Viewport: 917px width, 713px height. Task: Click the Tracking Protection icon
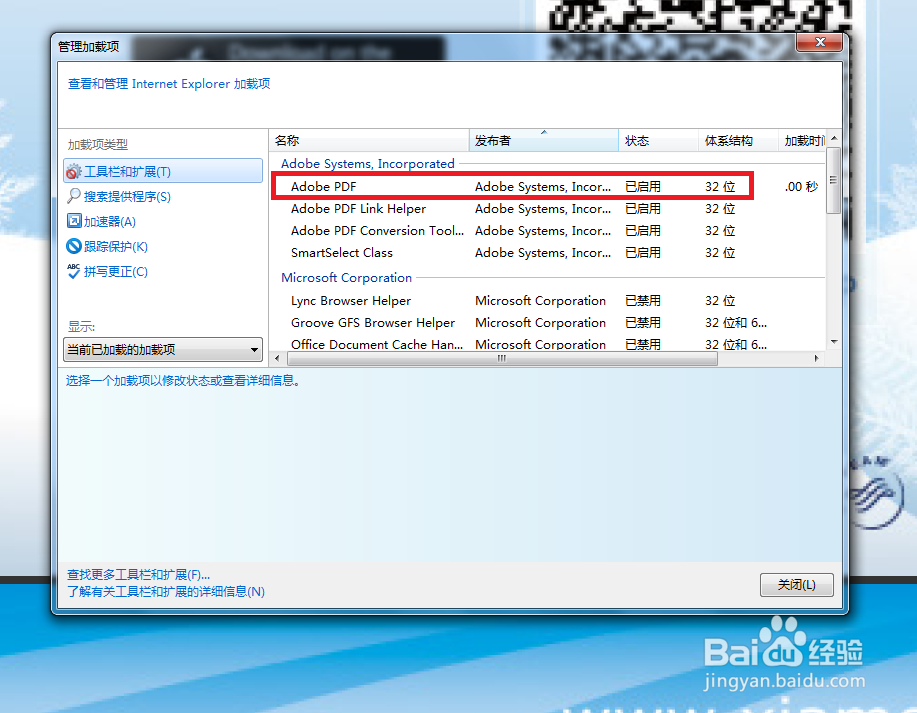74,246
